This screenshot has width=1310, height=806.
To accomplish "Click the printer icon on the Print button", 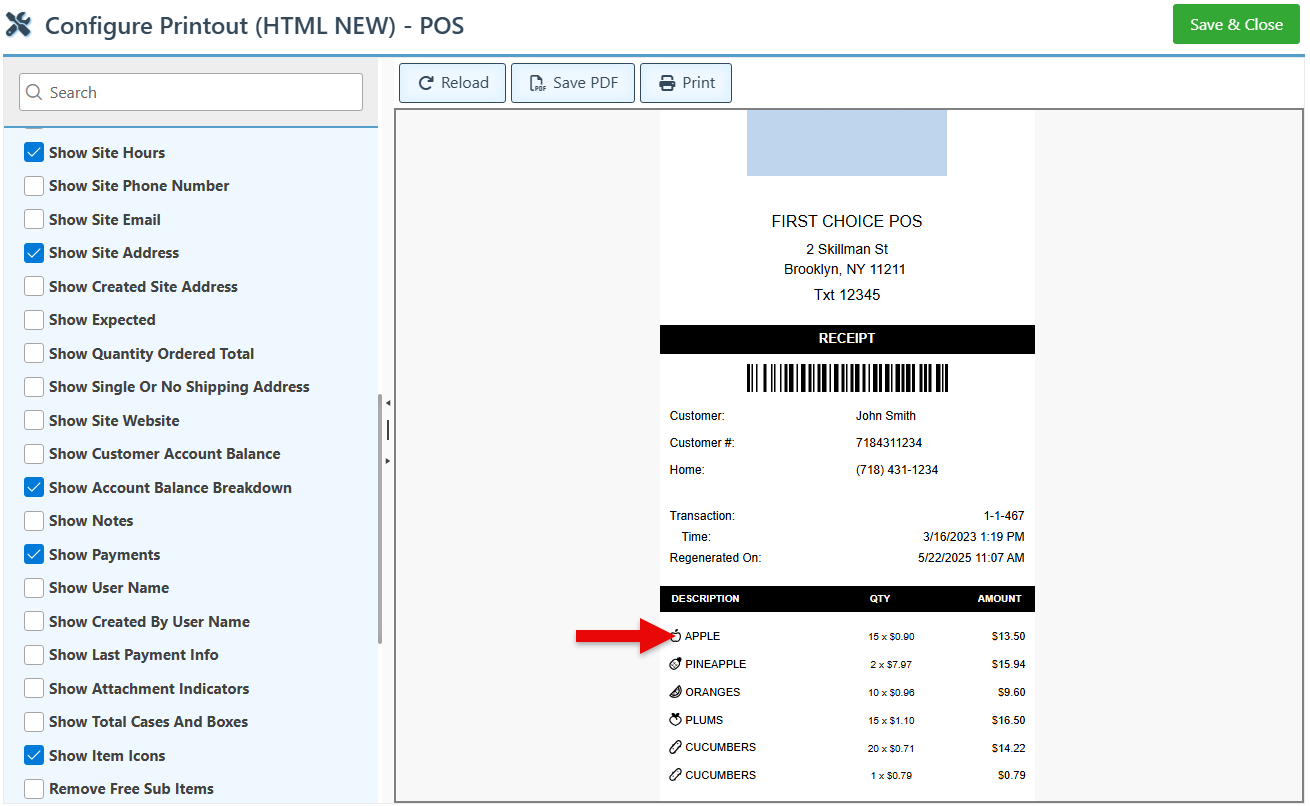I will click(x=667, y=83).
